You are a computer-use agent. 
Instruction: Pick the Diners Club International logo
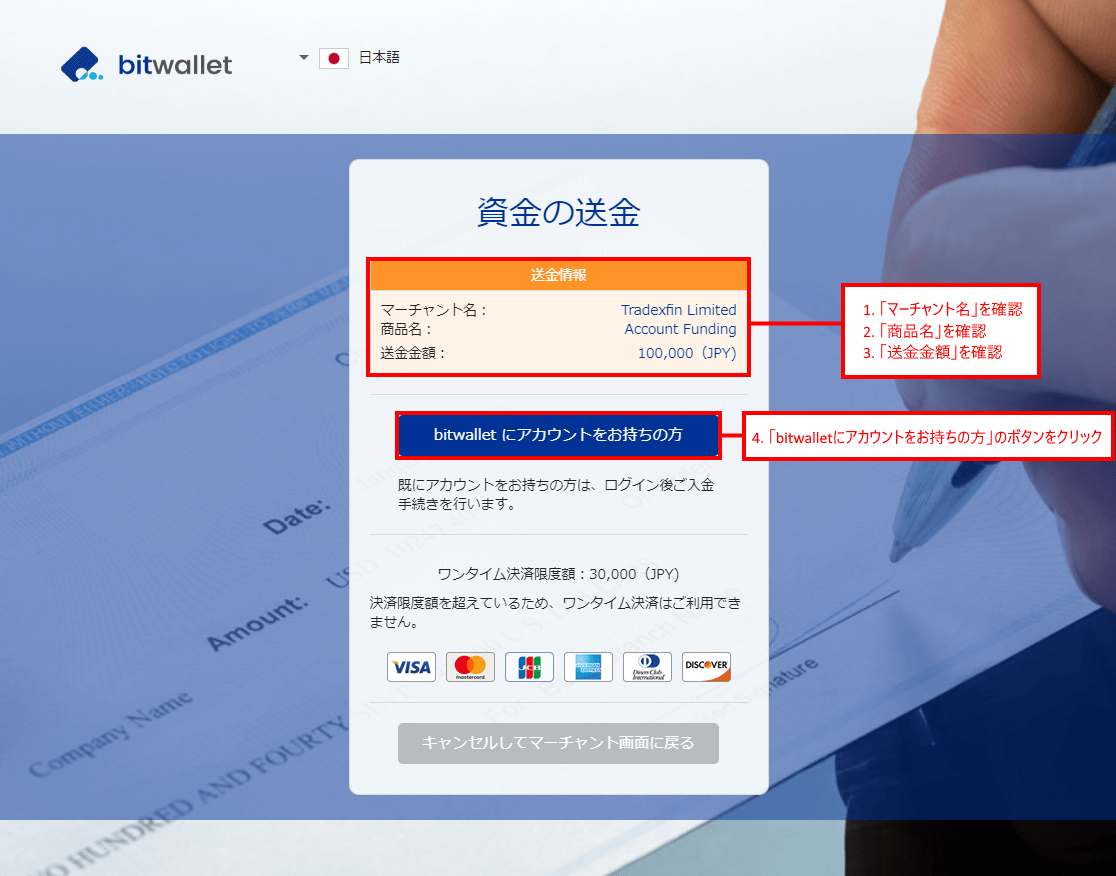tap(647, 667)
